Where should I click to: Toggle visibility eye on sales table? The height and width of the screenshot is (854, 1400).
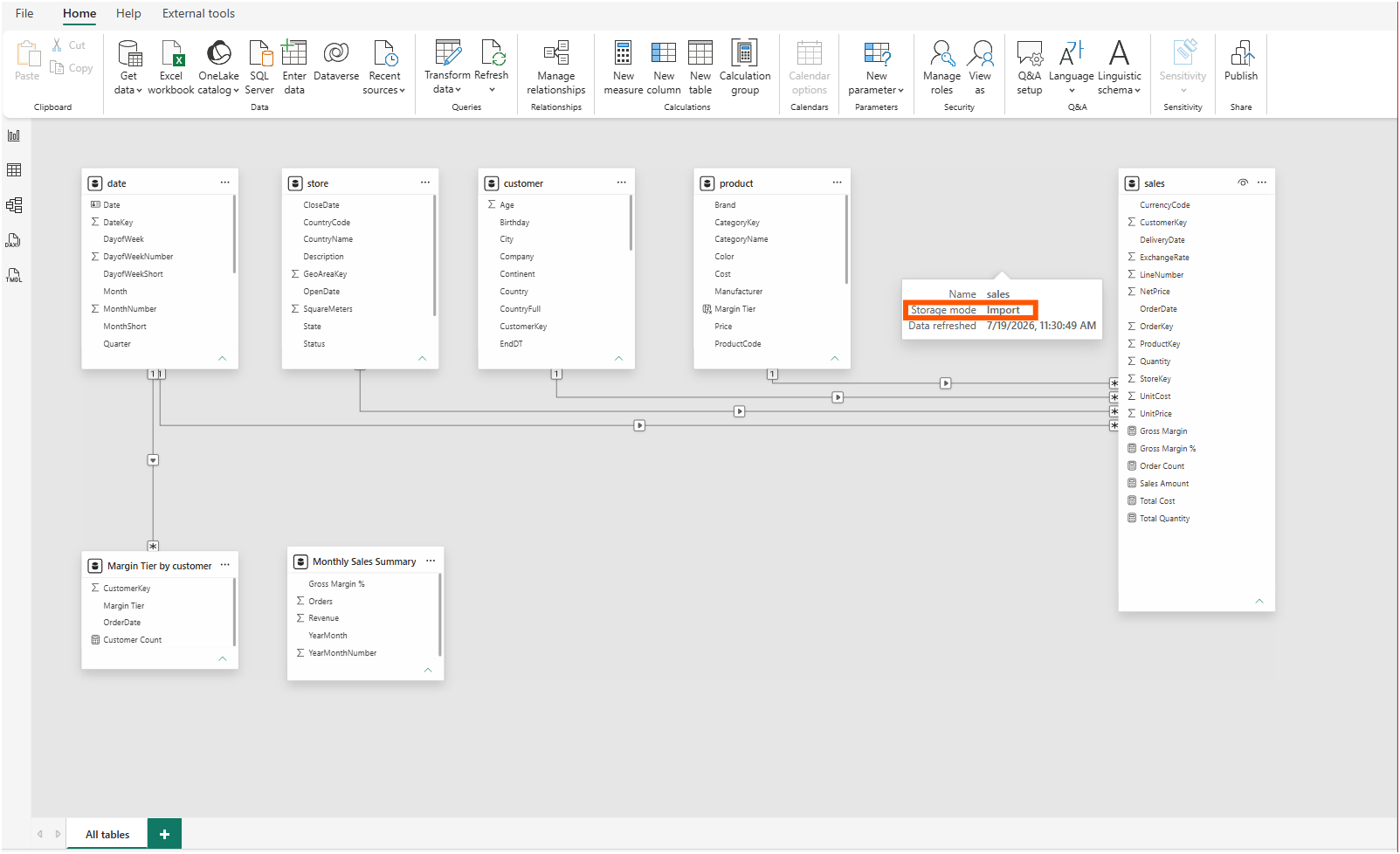click(1243, 183)
